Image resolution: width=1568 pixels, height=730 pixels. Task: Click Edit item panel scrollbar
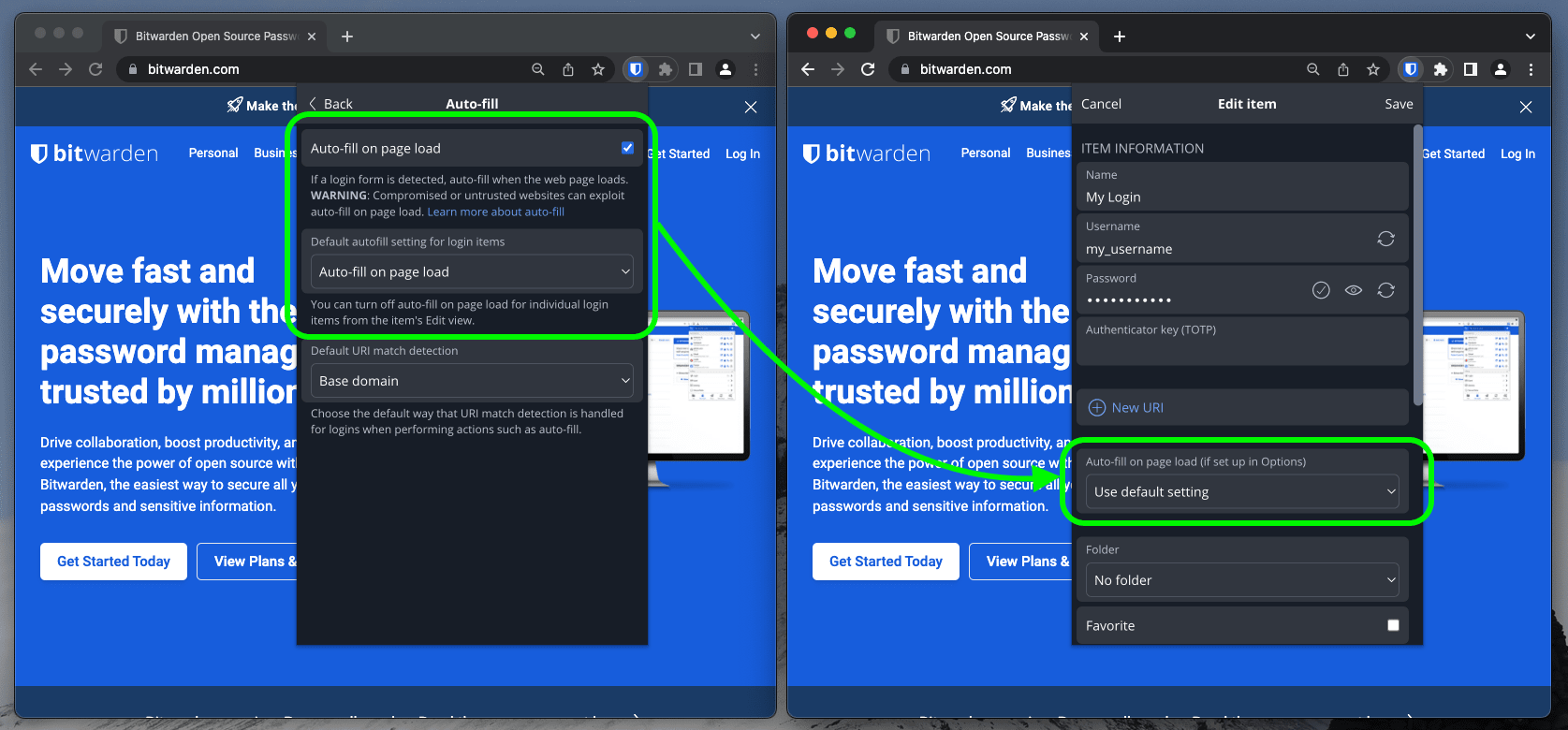tap(1418, 265)
